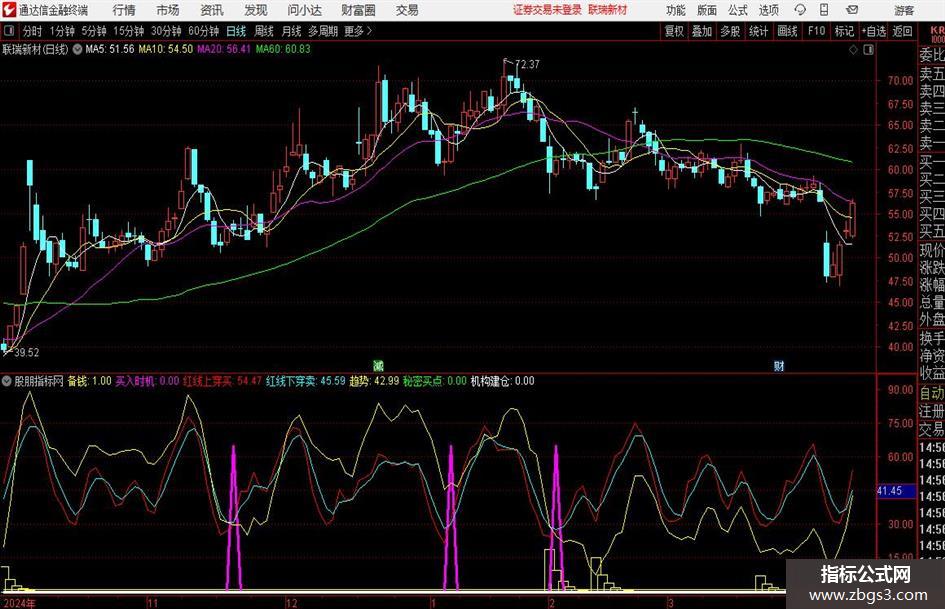This screenshot has height=609, width=945.
Task: Open the 功能 menu
Action: 676,10
